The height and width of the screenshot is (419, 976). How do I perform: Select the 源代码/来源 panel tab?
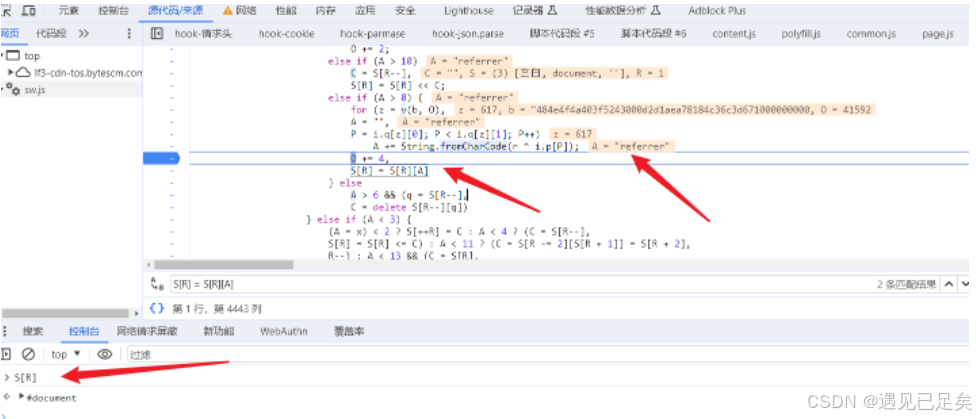pos(175,11)
